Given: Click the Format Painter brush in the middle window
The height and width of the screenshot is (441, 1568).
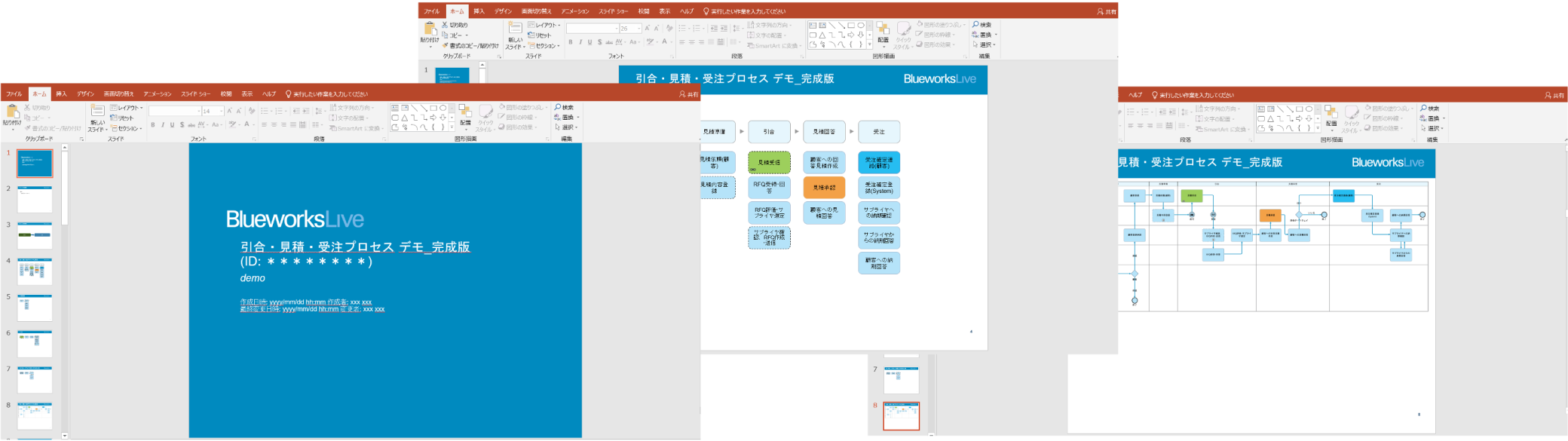Looking at the screenshot, I should point(445,45).
